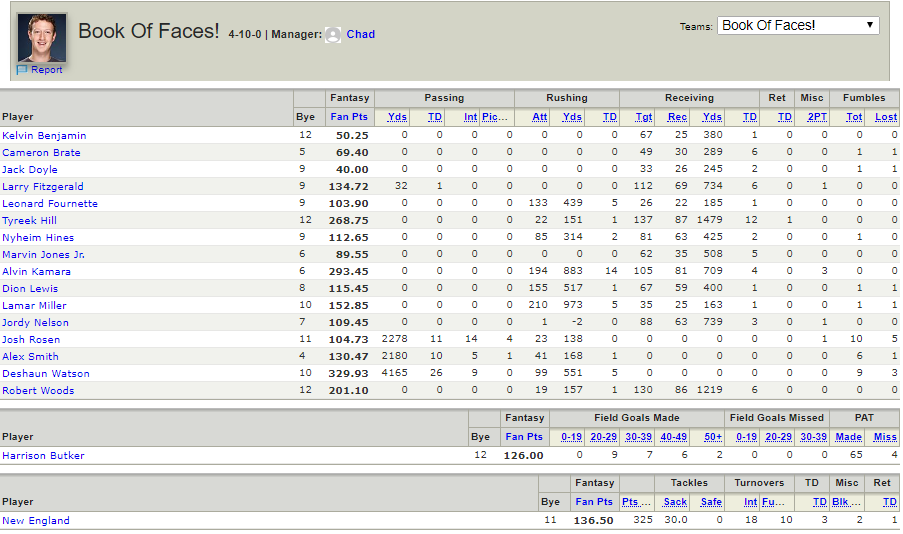Open Larry Fitzgerald's player page
The image size is (903, 534).
43,187
